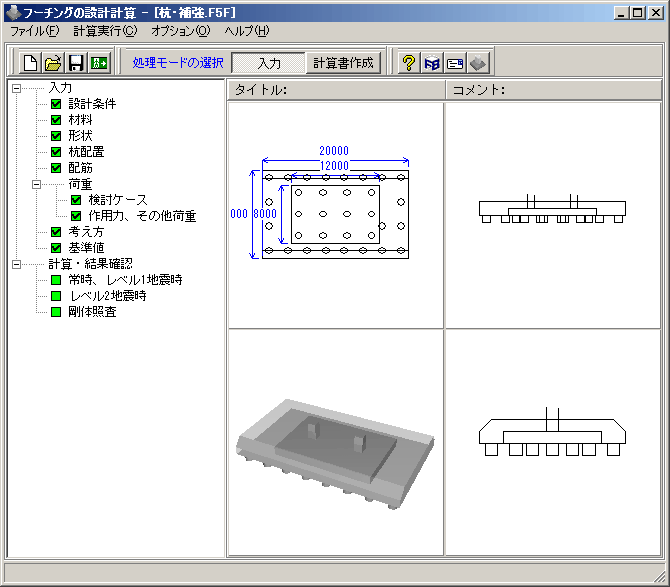Screen dimensions: 670x587
Task: Select the 形状 tree label
Action: (80, 136)
